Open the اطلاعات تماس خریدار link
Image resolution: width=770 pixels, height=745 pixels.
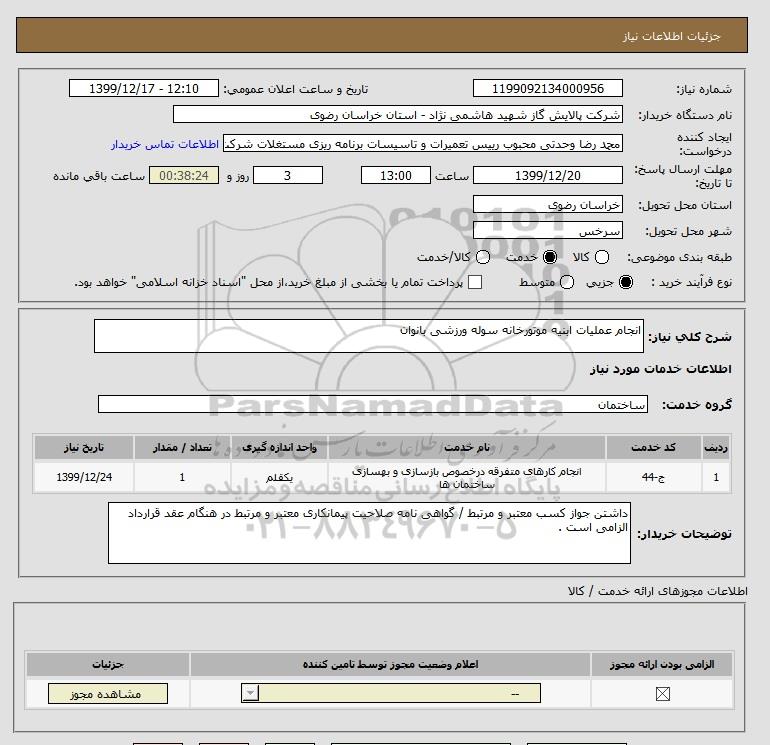[x=165, y=144]
